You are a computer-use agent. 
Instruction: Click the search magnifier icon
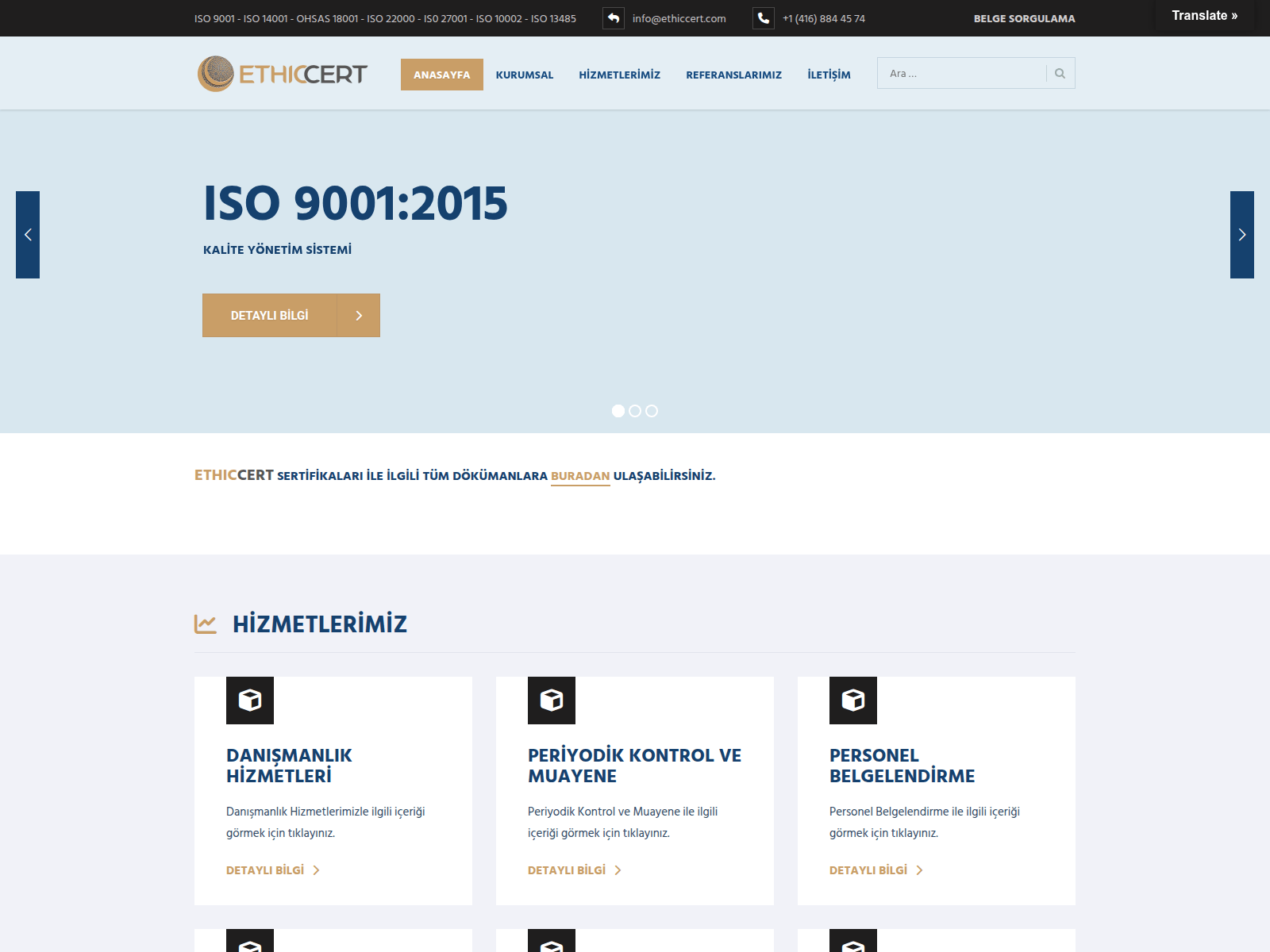pos(1060,74)
